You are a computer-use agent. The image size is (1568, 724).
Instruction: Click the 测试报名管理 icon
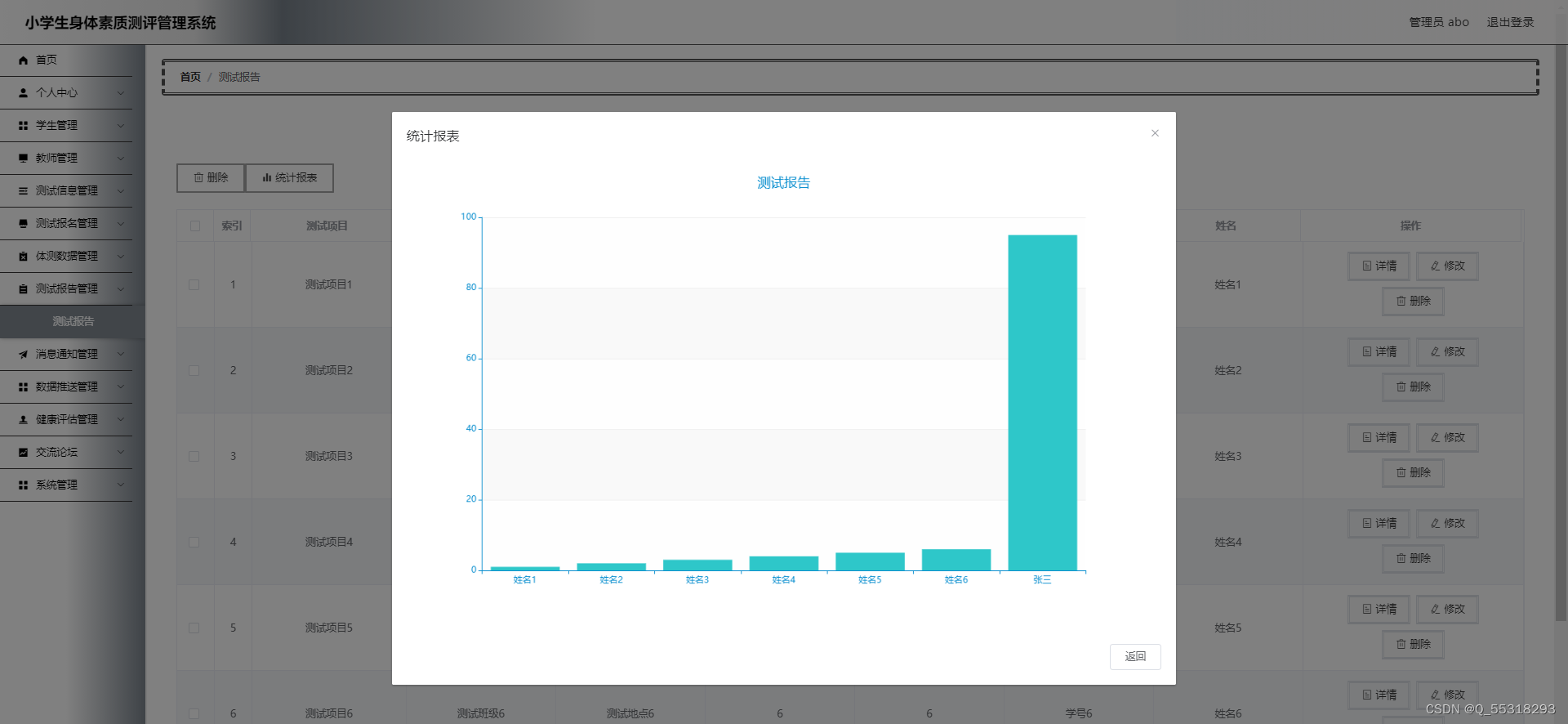[x=23, y=224]
